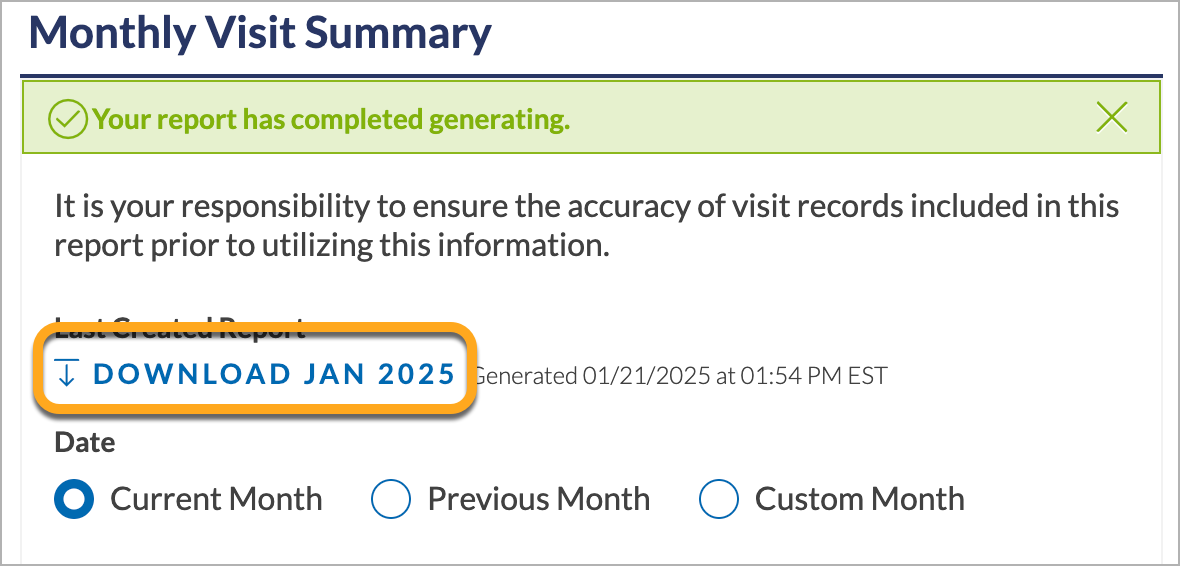Click empty space in green success banner
The image size is (1180, 566).
(x=828, y=119)
